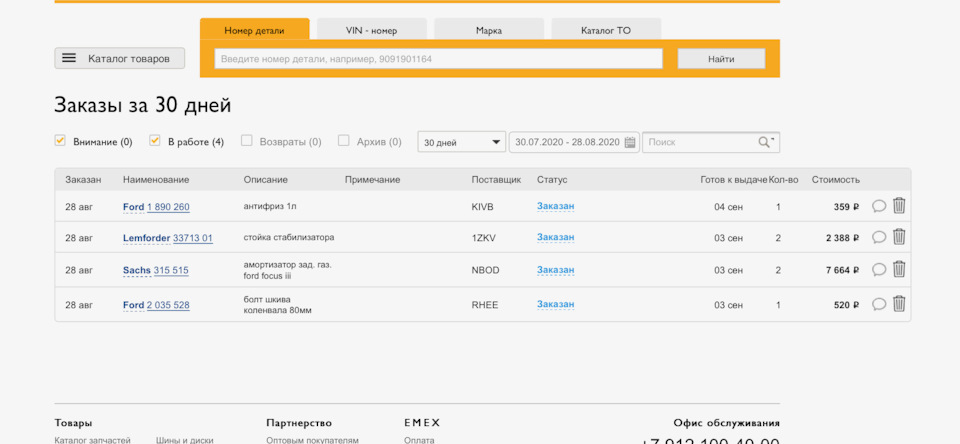Enable the Архив (0) filter
Image resolution: width=960 pixels, height=444 pixels.
click(x=344, y=141)
